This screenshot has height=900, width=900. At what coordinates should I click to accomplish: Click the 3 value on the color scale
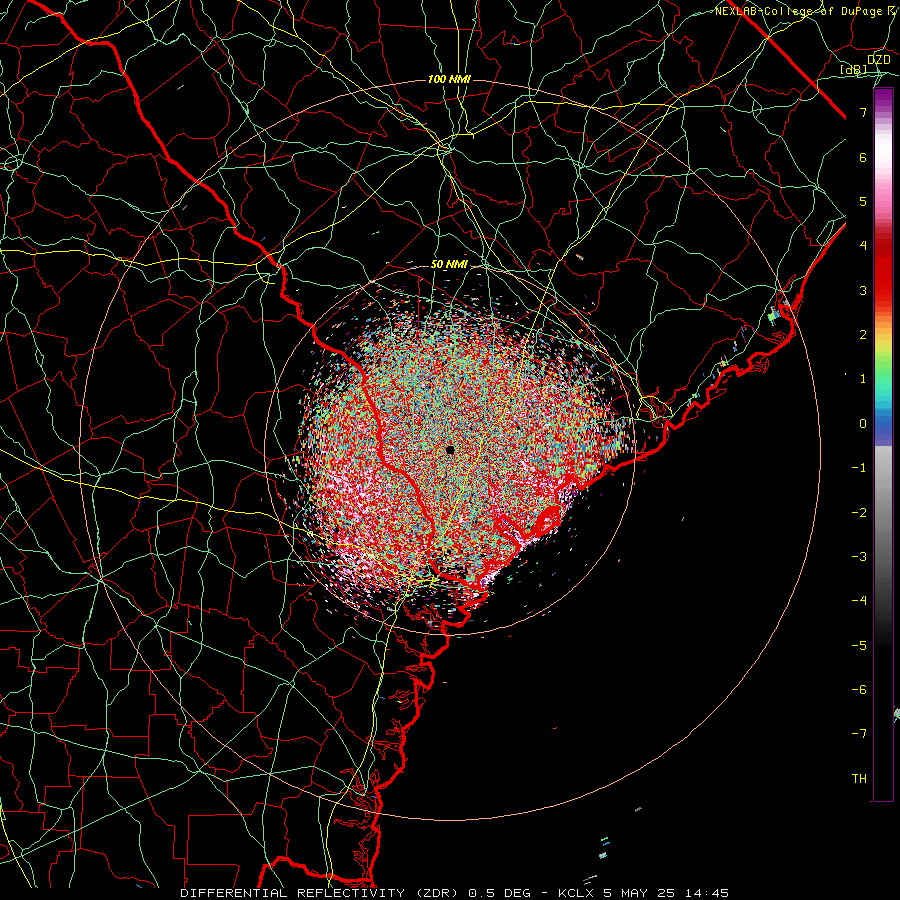click(863, 290)
